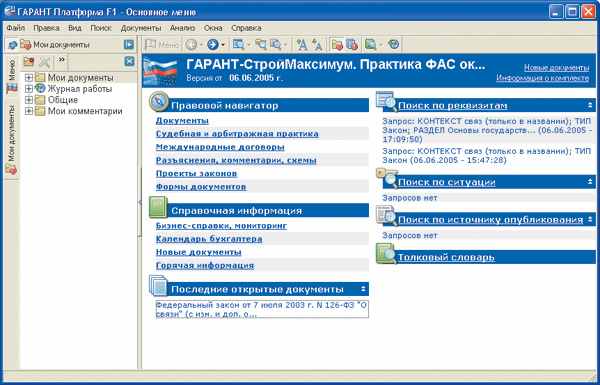Screen dimensions: 600x385
Task: Collapse the Поиск по ситуации section arrow
Action: (590, 182)
